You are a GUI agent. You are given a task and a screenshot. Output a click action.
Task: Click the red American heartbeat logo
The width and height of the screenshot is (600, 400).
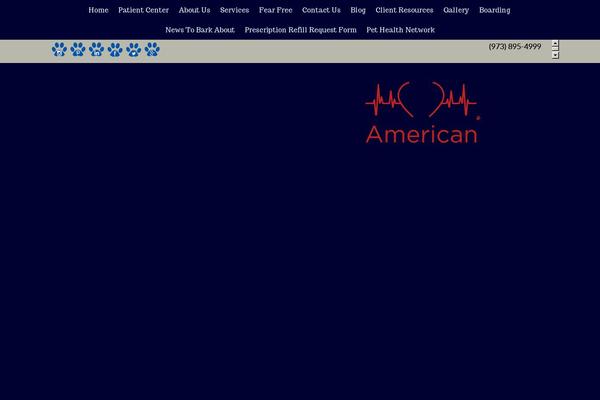[422, 113]
